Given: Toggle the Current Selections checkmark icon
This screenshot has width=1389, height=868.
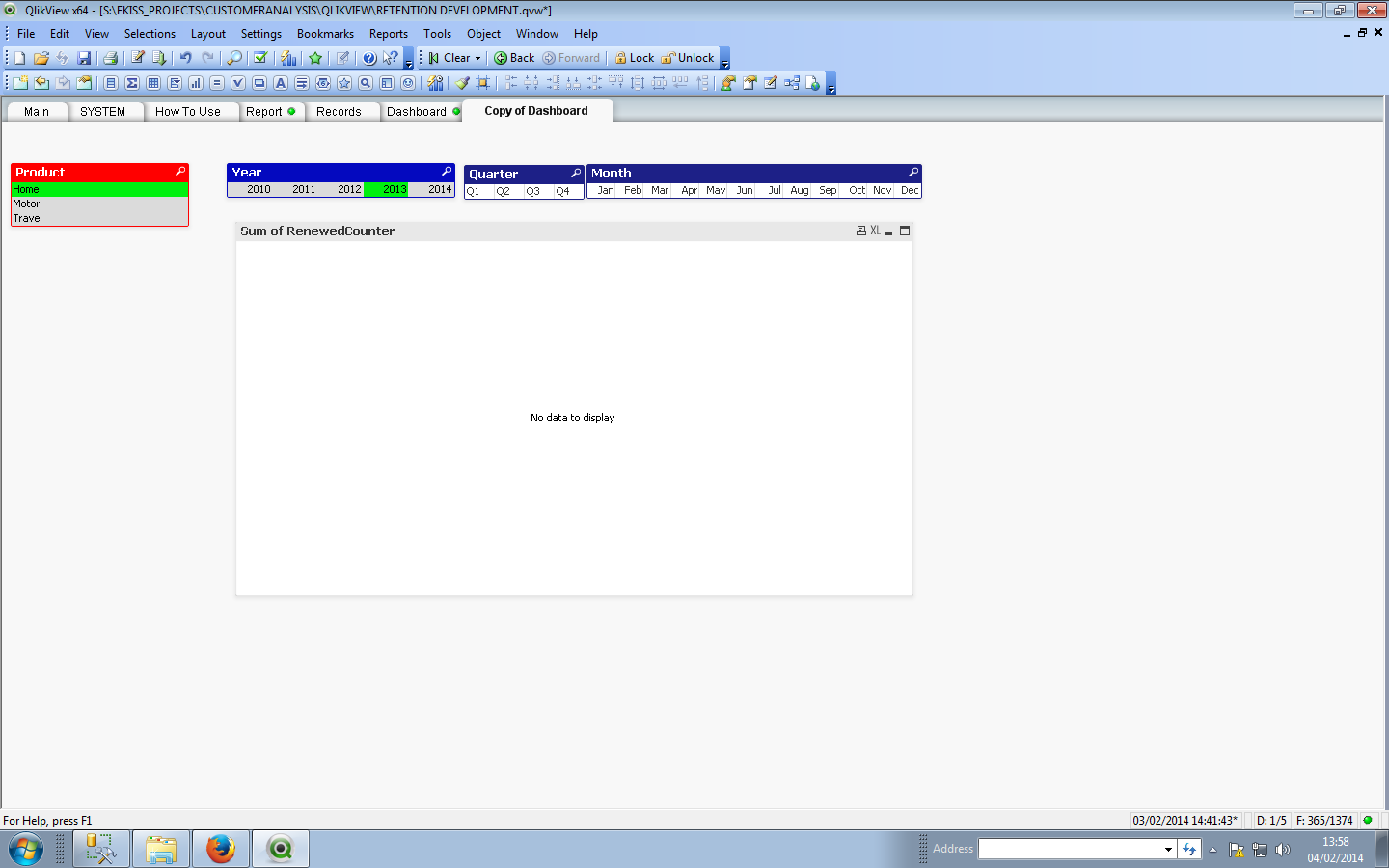Looking at the screenshot, I should 259,58.
